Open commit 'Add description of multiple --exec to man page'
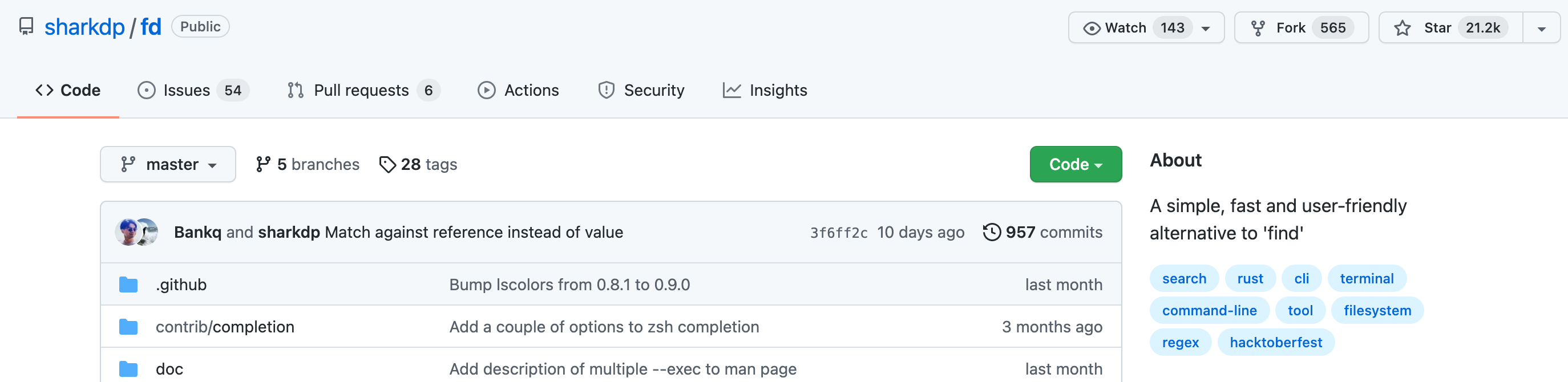The height and width of the screenshot is (382, 1568). click(x=623, y=369)
